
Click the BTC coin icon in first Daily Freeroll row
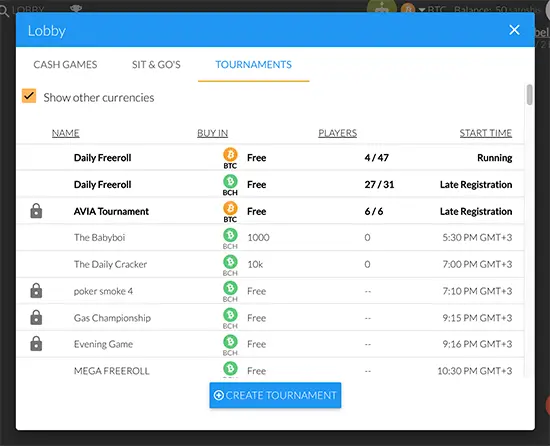pyautogui.click(x=230, y=155)
